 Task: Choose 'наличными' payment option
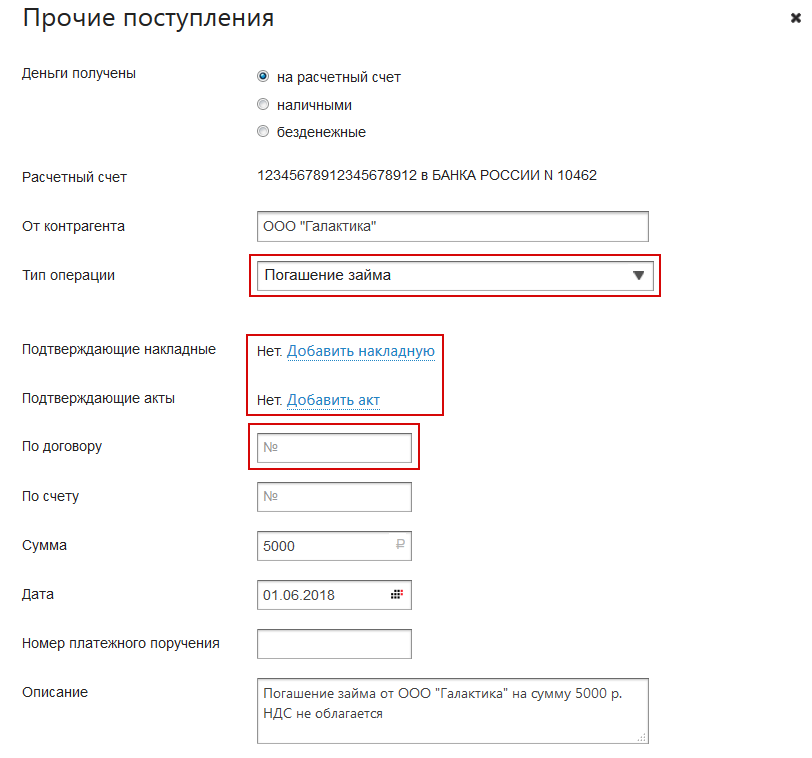263,104
